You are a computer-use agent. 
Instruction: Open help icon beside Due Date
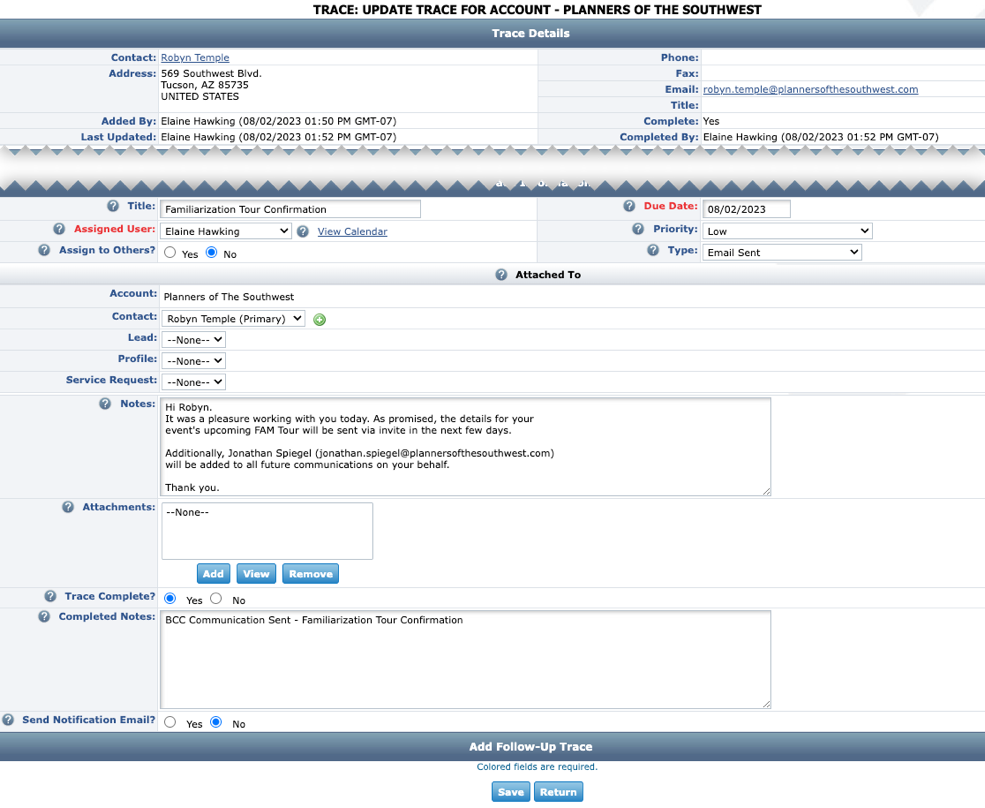[x=629, y=206]
